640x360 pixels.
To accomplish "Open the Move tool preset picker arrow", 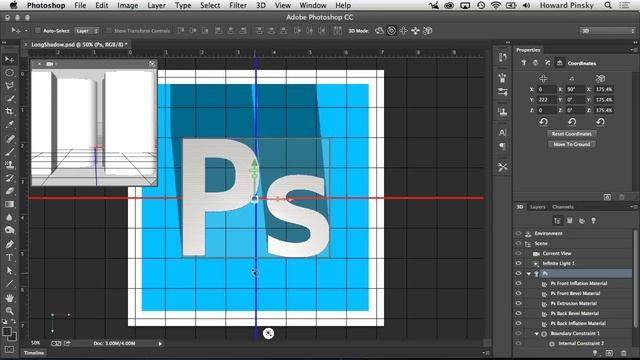I will pos(26,31).
